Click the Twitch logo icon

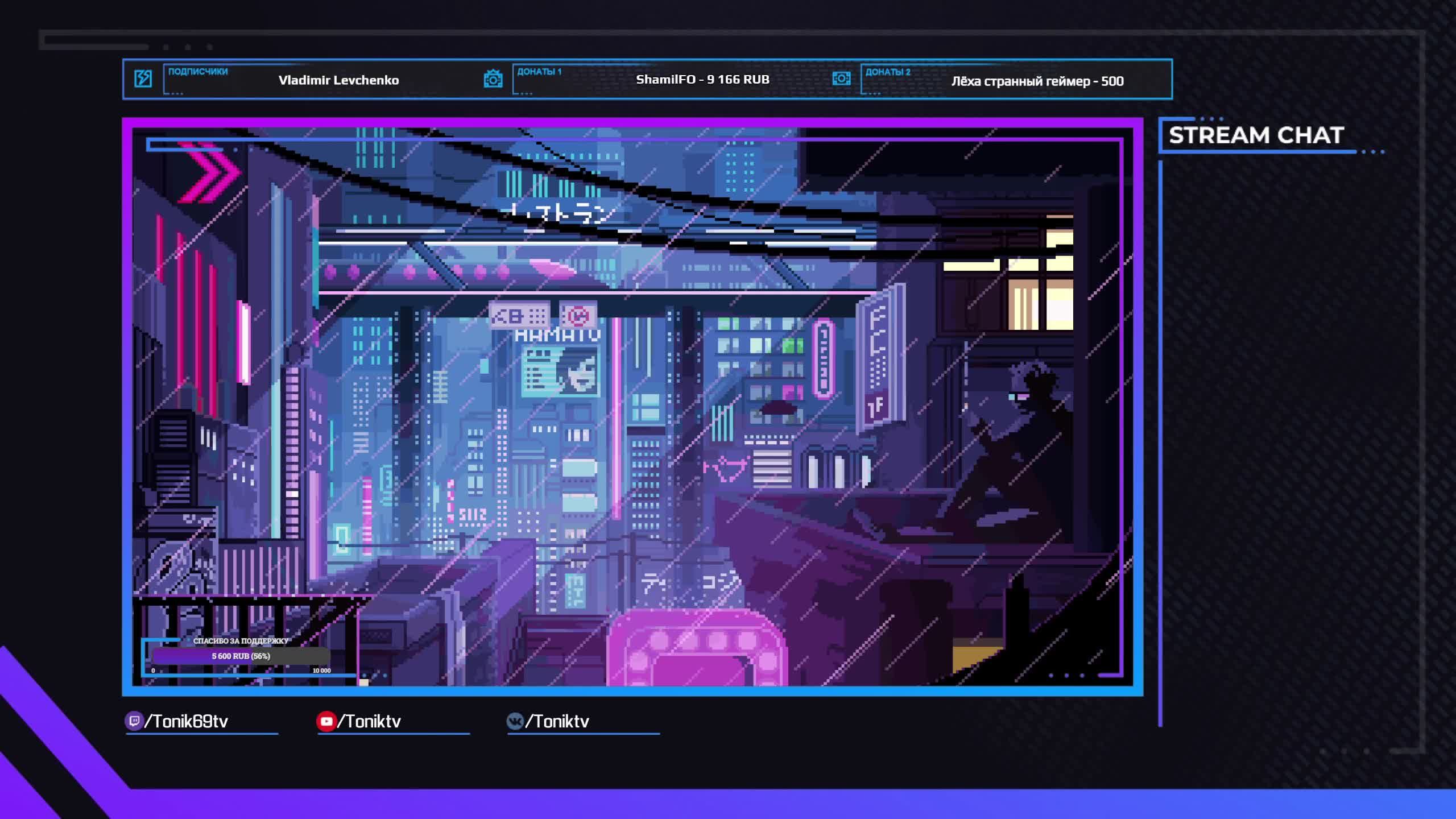[x=134, y=721]
